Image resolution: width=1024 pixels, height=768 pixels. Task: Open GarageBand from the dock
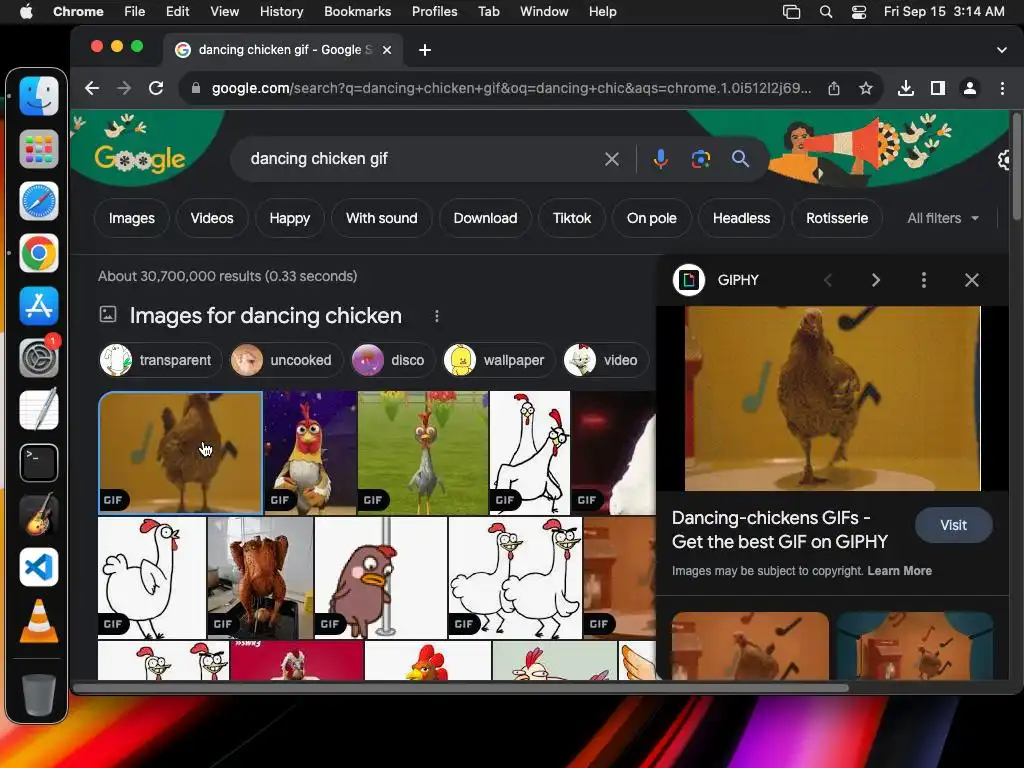coord(39,515)
